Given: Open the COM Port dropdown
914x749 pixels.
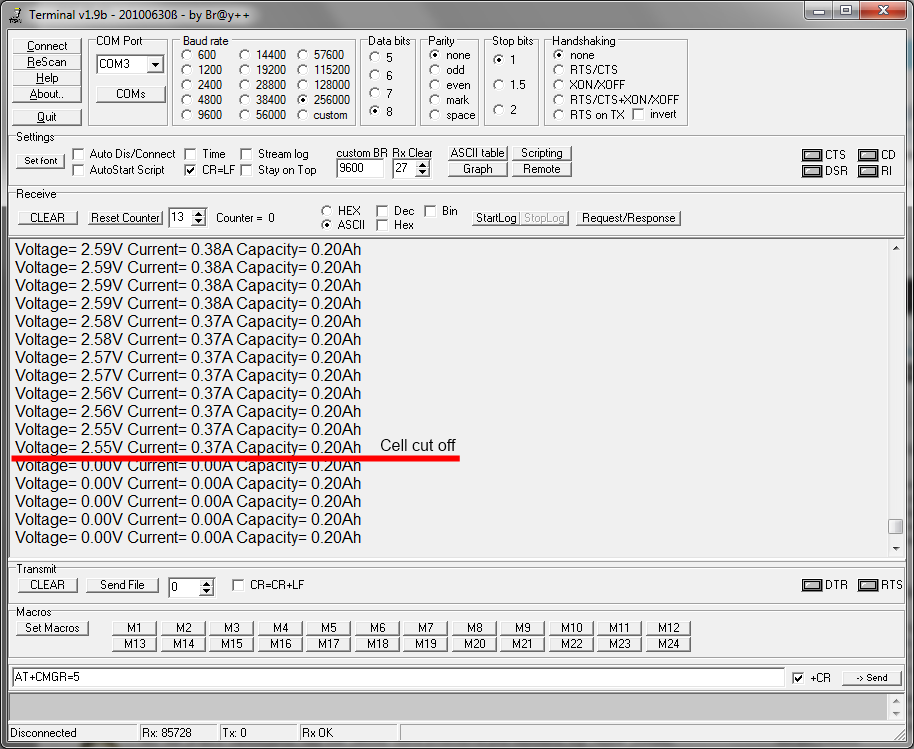Looking at the screenshot, I should 155,64.
